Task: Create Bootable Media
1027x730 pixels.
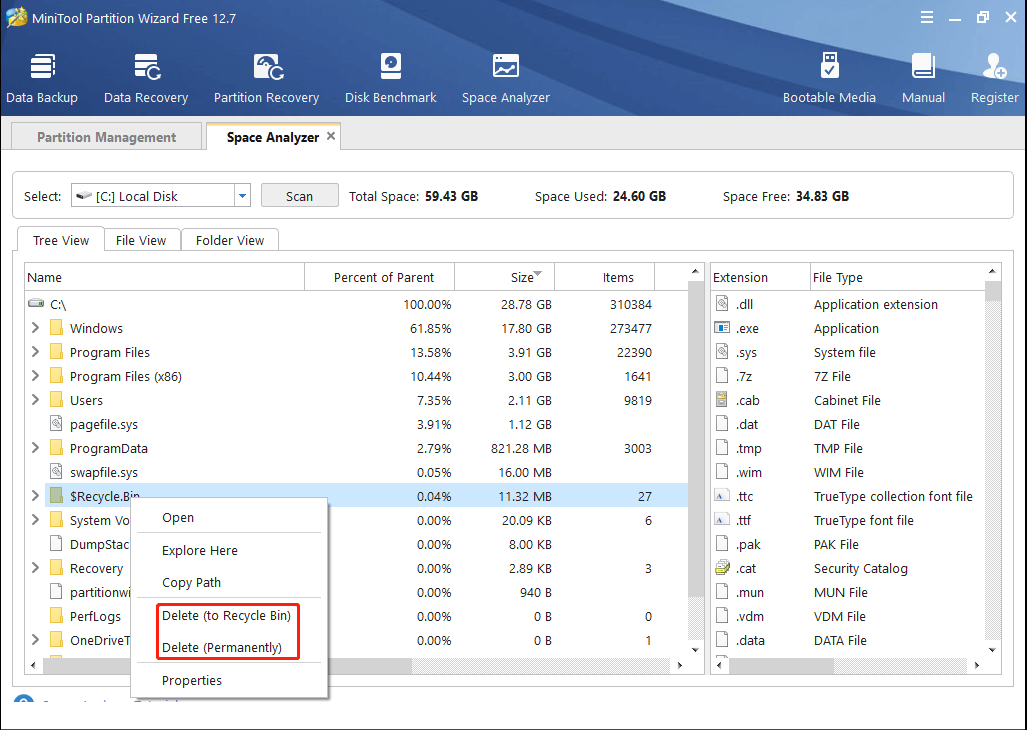Action: click(x=829, y=79)
